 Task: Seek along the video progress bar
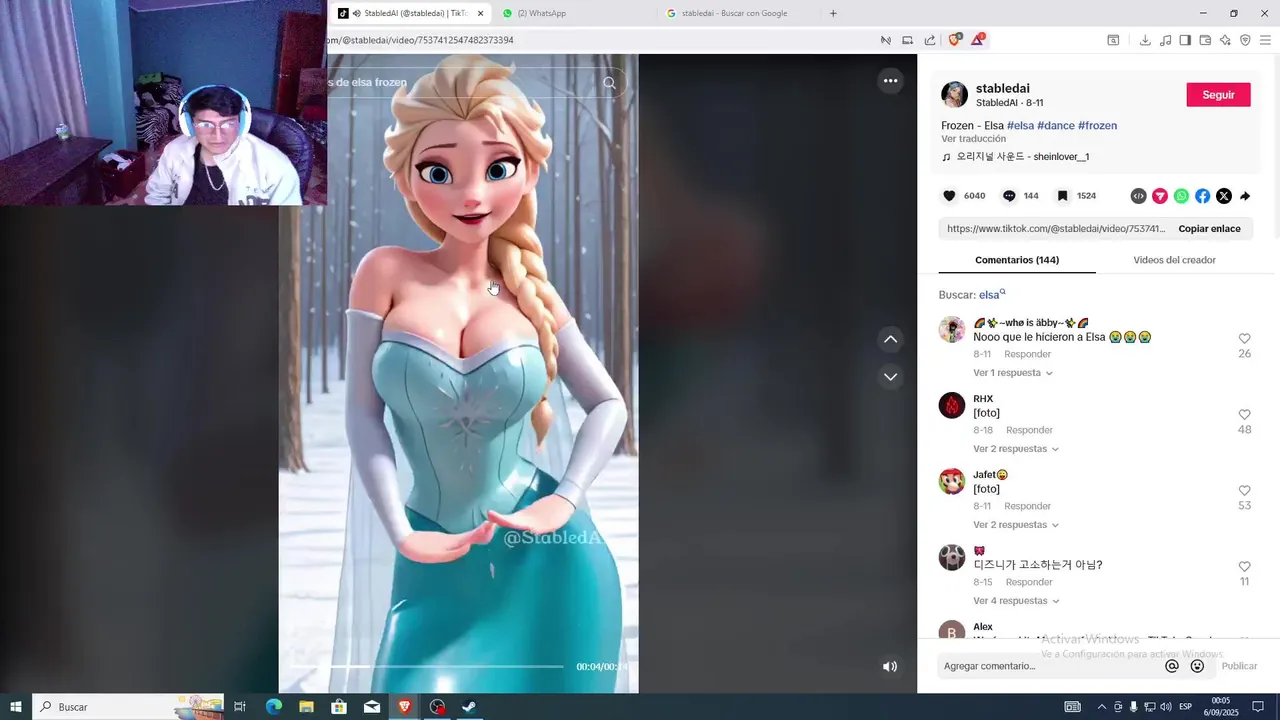[x=427, y=666]
